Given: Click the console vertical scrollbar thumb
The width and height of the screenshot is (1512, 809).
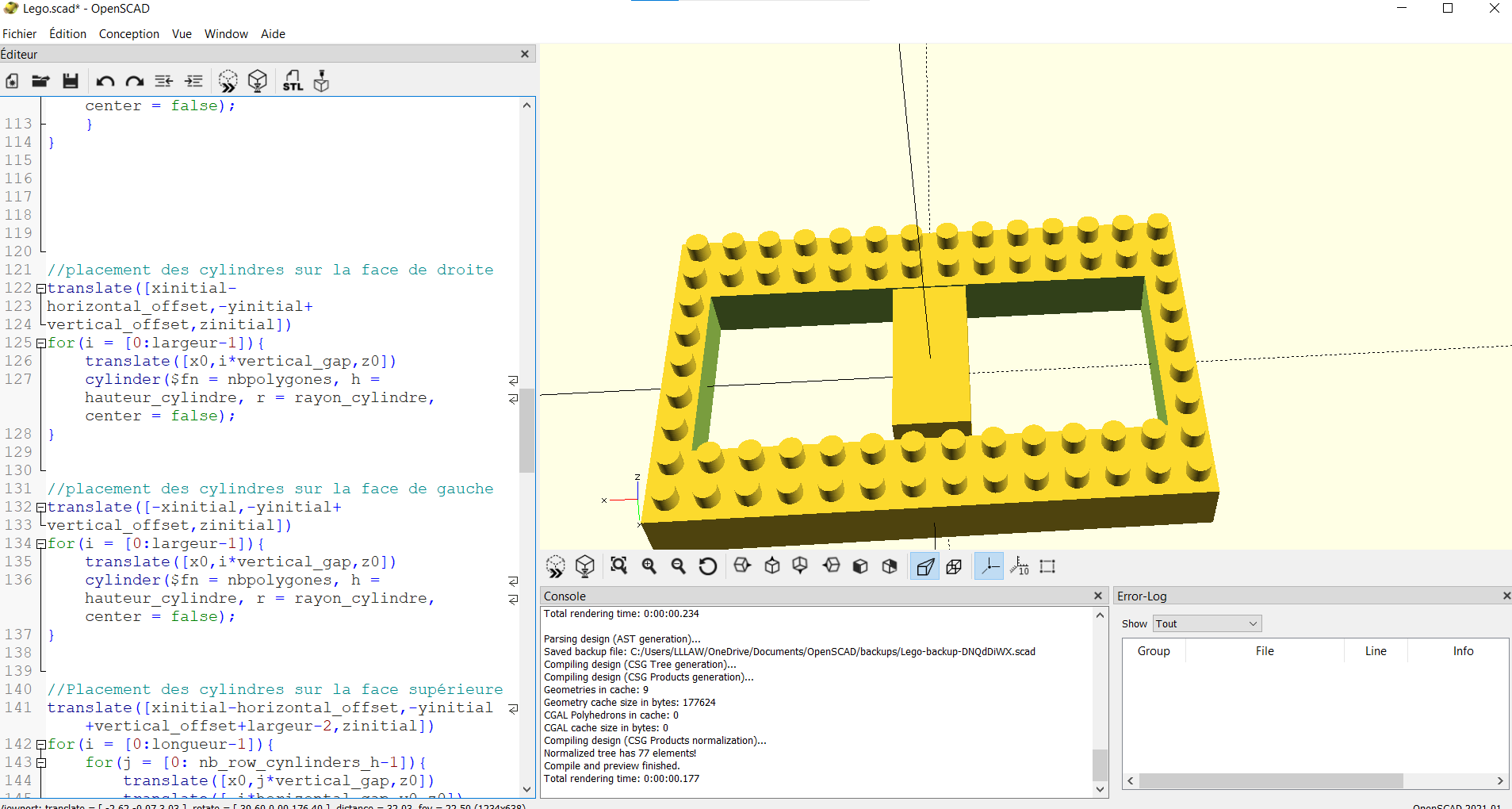Looking at the screenshot, I should coord(1100,765).
